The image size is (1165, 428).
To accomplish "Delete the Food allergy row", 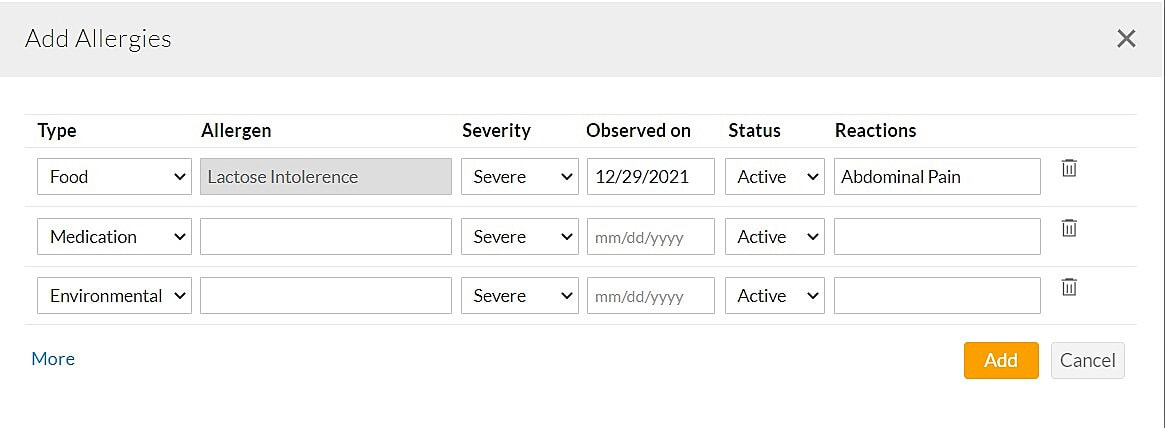I will (1069, 168).
